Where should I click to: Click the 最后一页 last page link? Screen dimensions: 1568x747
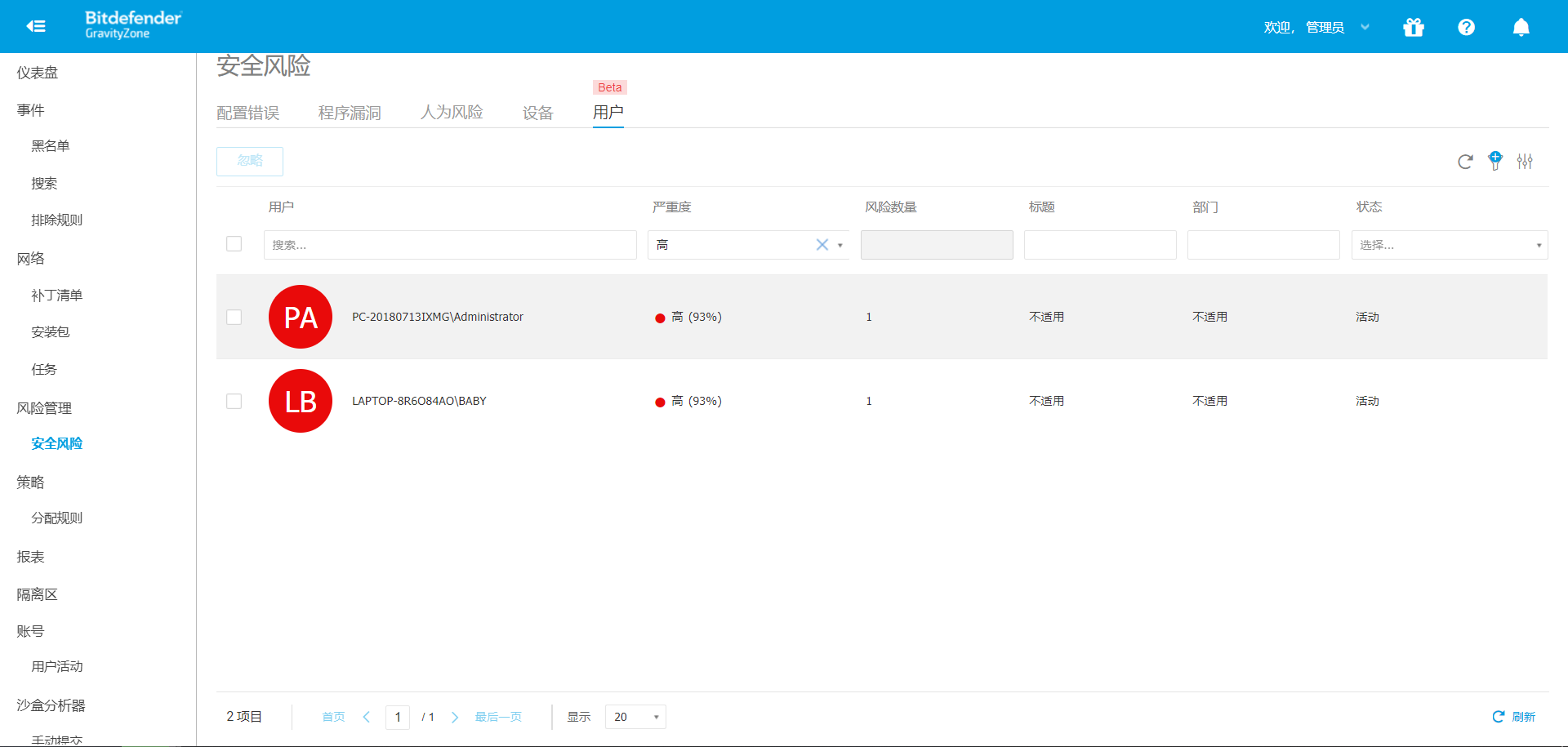498,717
